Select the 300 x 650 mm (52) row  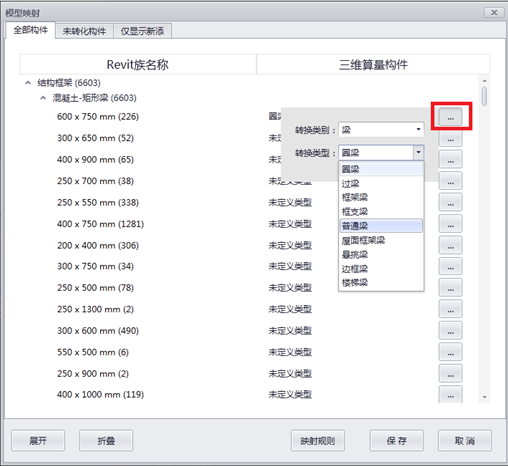coord(95,138)
